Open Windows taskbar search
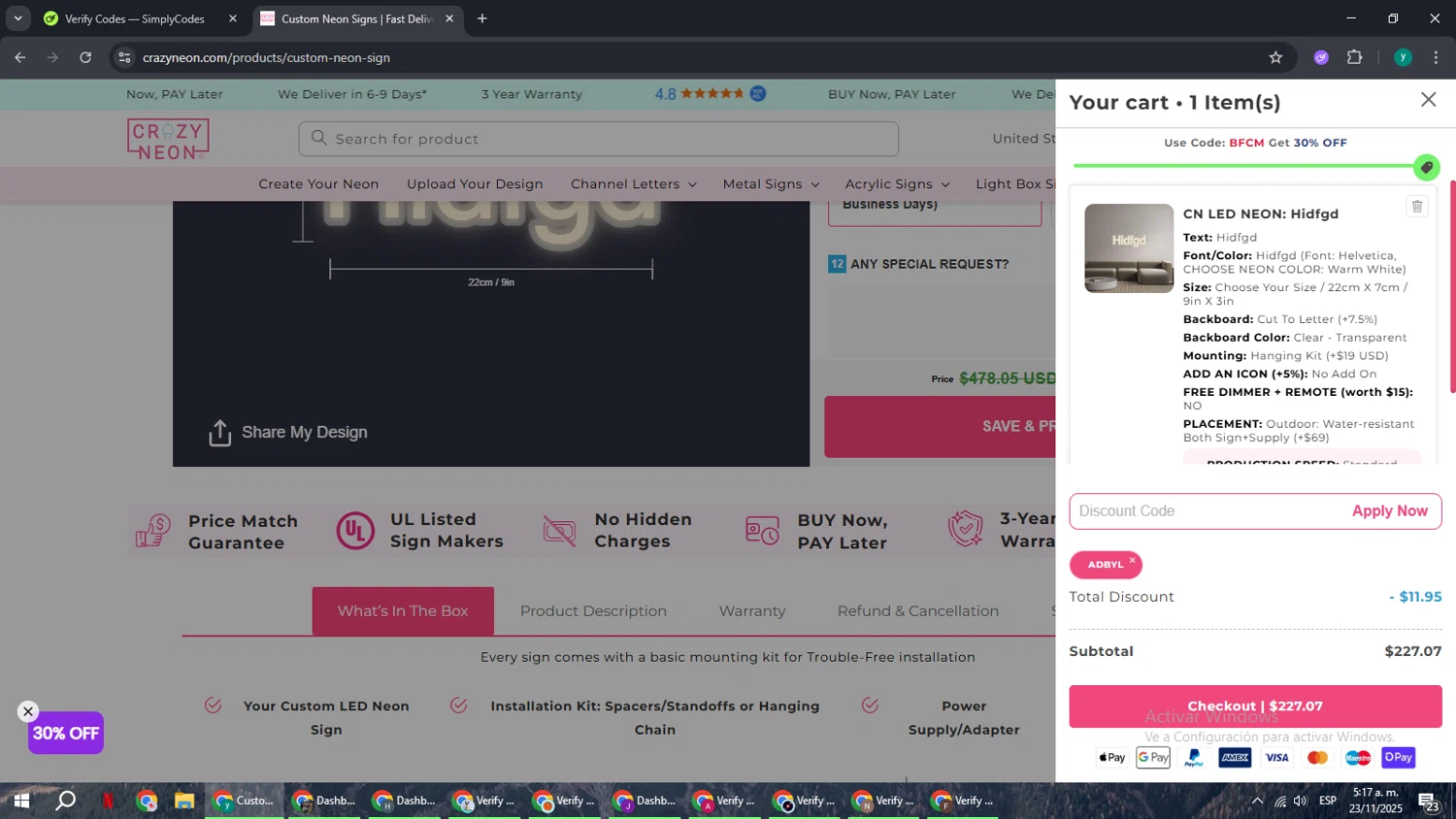The width and height of the screenshot is (1456, 819). pos(65,802)
